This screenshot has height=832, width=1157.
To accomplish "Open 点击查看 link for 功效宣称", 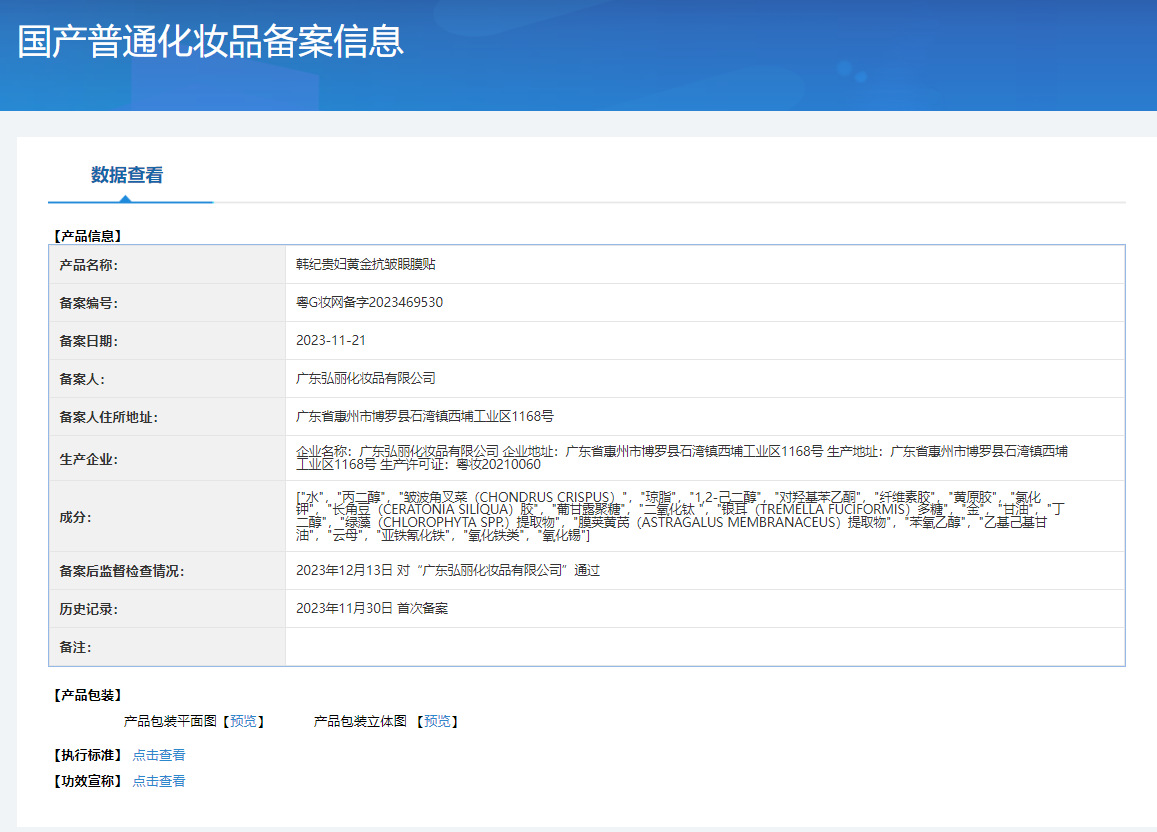I will pos(159,781).
